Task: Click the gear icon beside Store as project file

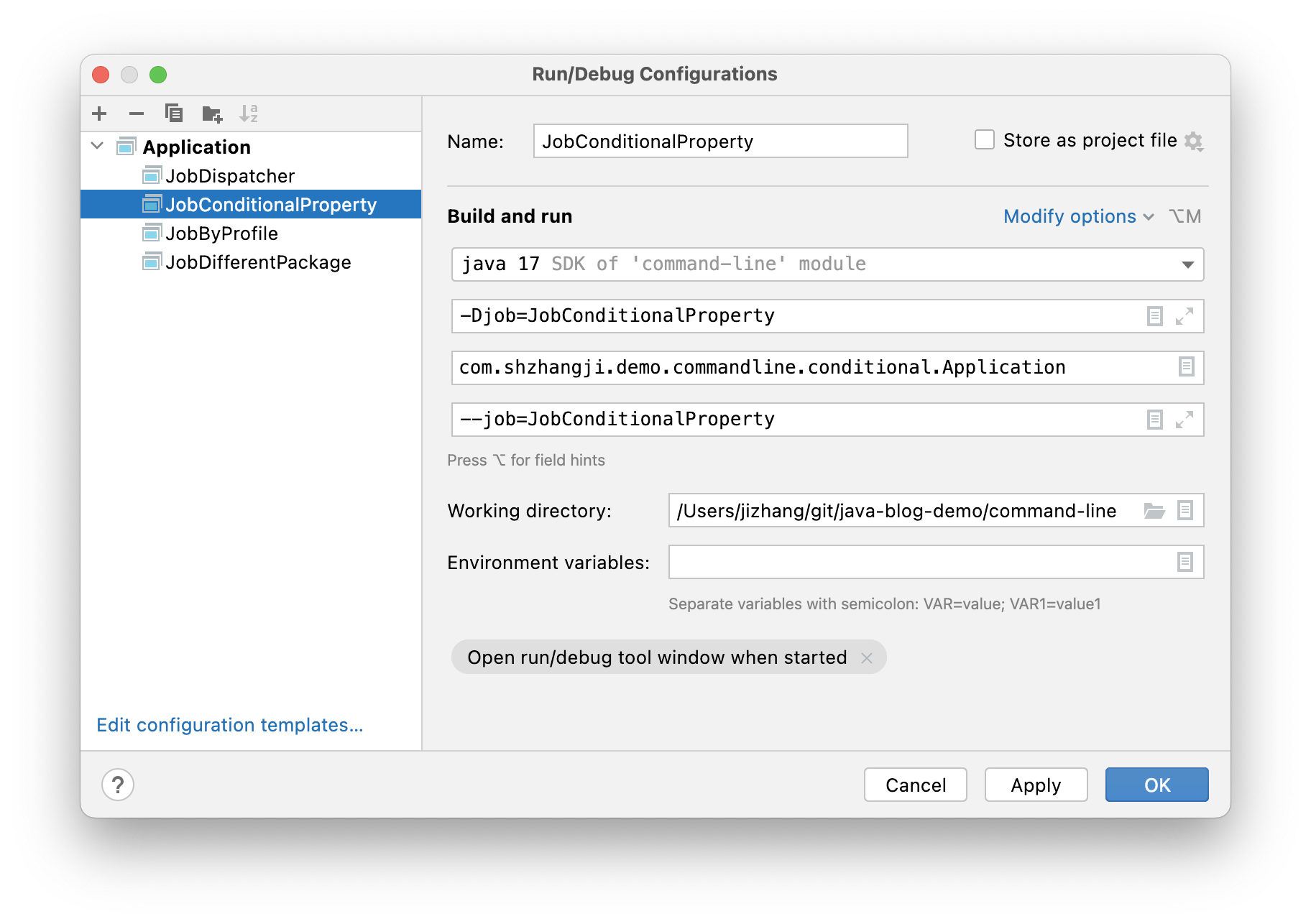Action: [x=1194, y=142]
